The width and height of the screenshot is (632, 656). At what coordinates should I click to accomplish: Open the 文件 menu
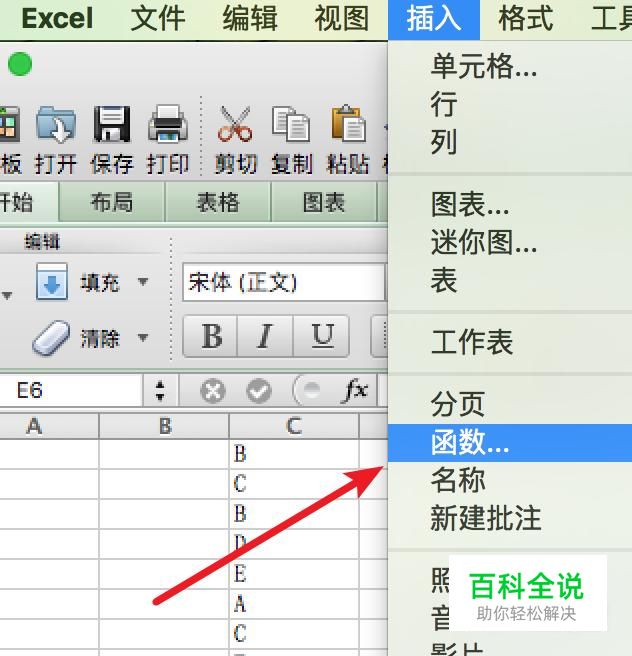click(158, 19)
